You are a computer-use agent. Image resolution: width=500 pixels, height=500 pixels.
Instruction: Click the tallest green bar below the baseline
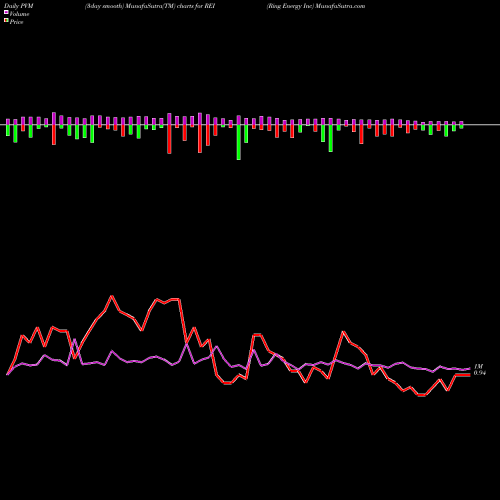(x=239, y=142)
